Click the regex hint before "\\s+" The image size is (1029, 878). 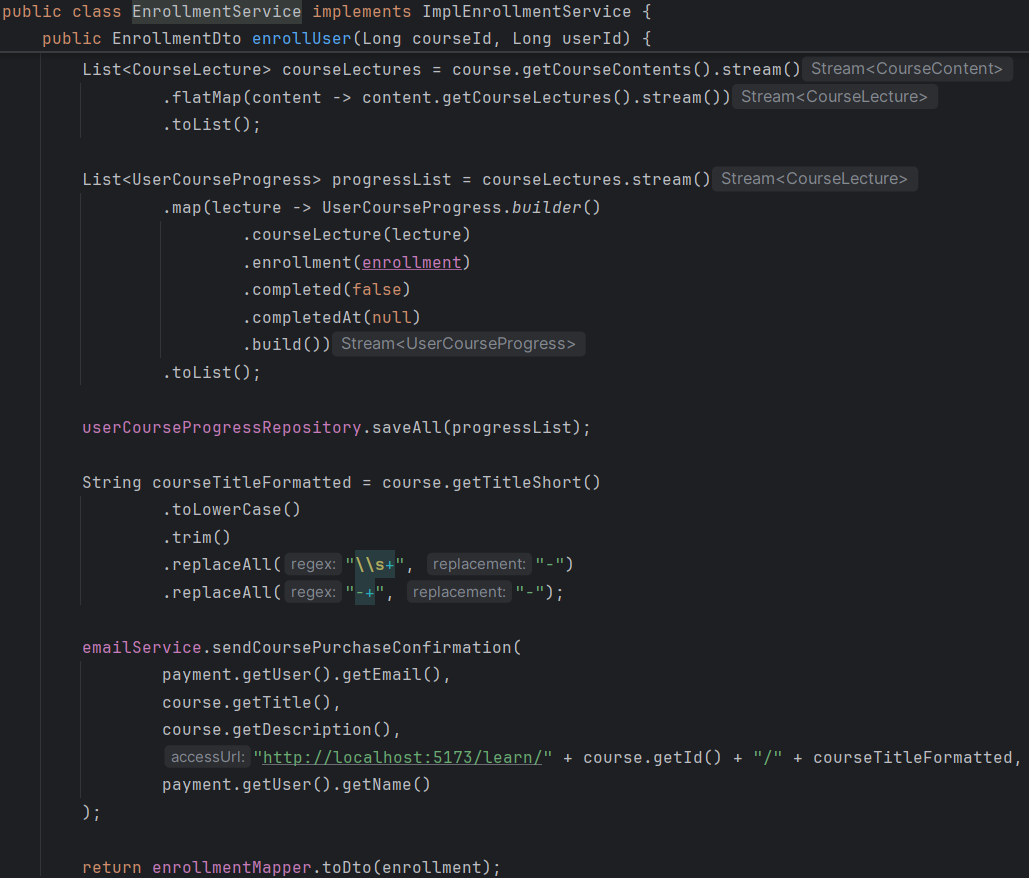coord(312,564)
